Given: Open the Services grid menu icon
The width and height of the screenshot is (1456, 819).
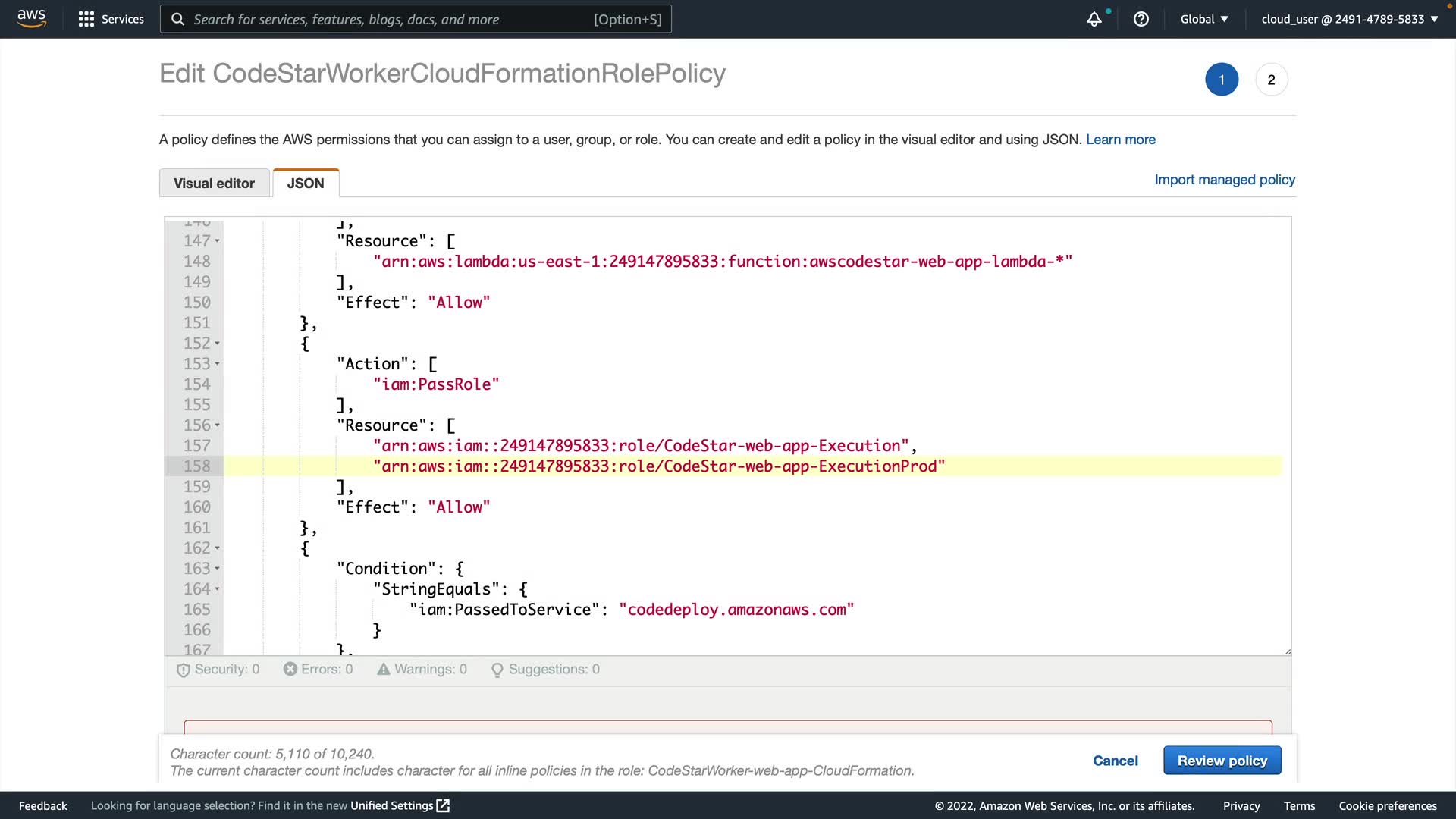Looking at the screenshot, I should 86,19.
